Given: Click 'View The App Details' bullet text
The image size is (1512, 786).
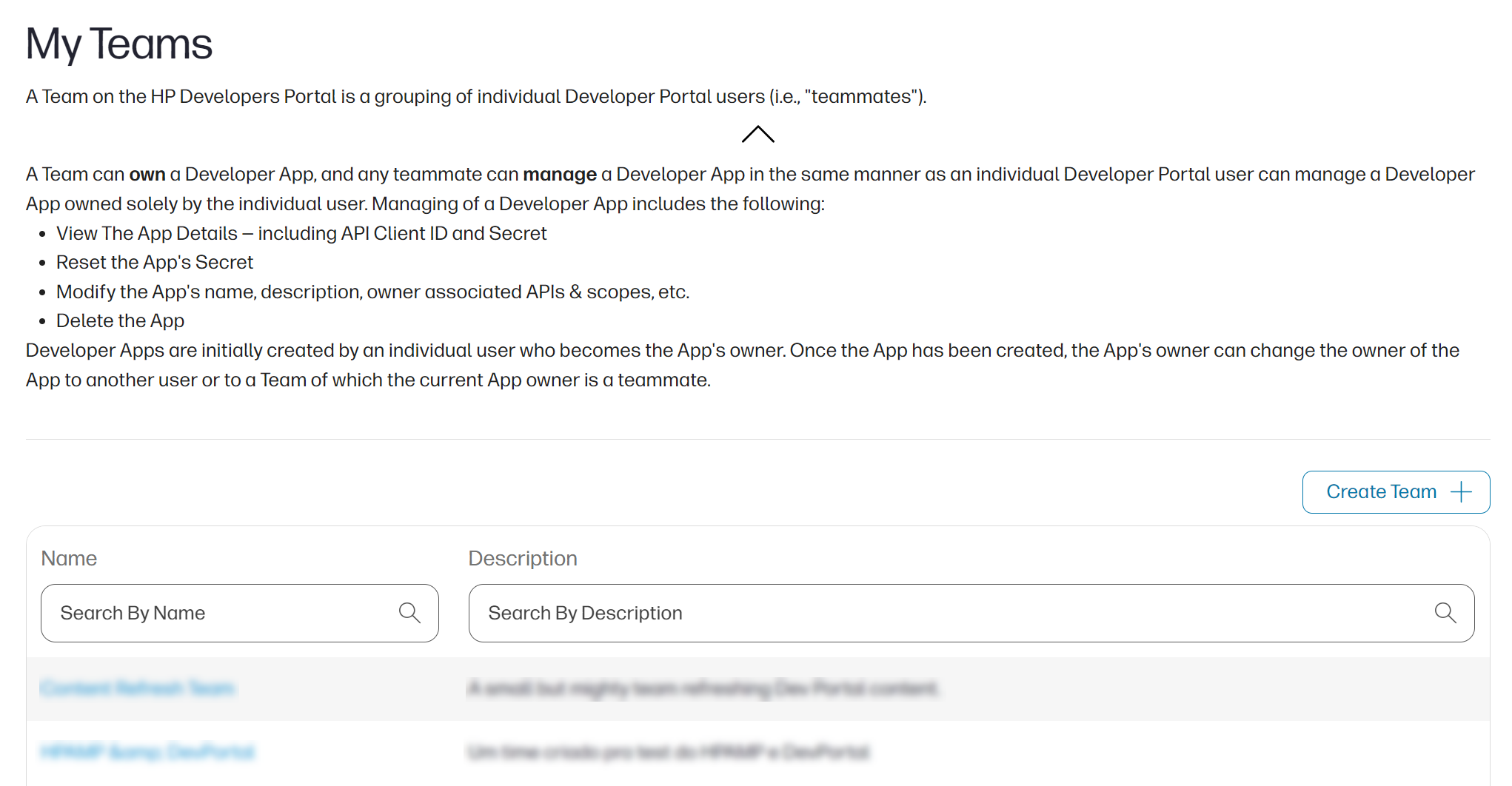Looking at the screenshot, I should click(301, 233).
